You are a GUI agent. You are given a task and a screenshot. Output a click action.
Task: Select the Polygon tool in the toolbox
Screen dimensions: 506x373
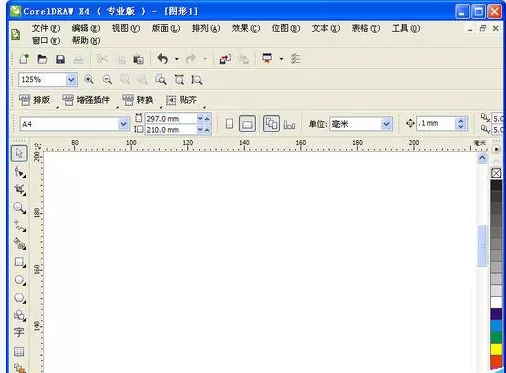pos(20,298)
